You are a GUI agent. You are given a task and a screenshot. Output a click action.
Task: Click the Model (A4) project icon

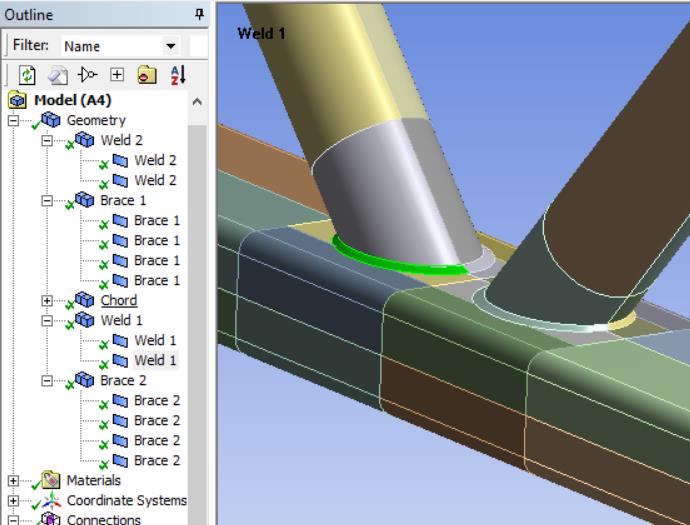pyautogui.click(x=17, y=100)
